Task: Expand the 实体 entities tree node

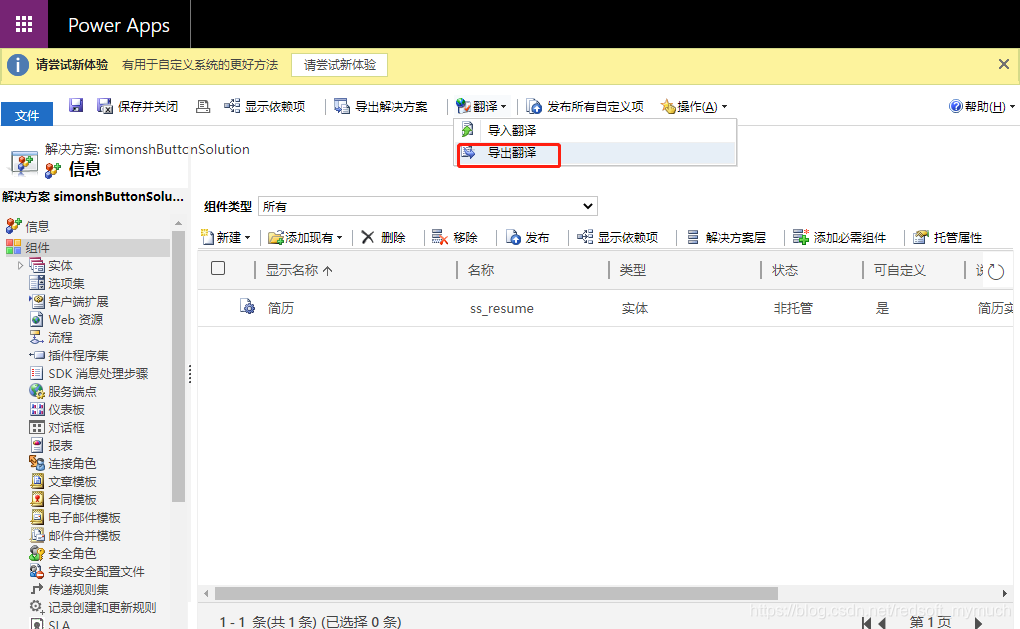Action: (x=20, y=265)
